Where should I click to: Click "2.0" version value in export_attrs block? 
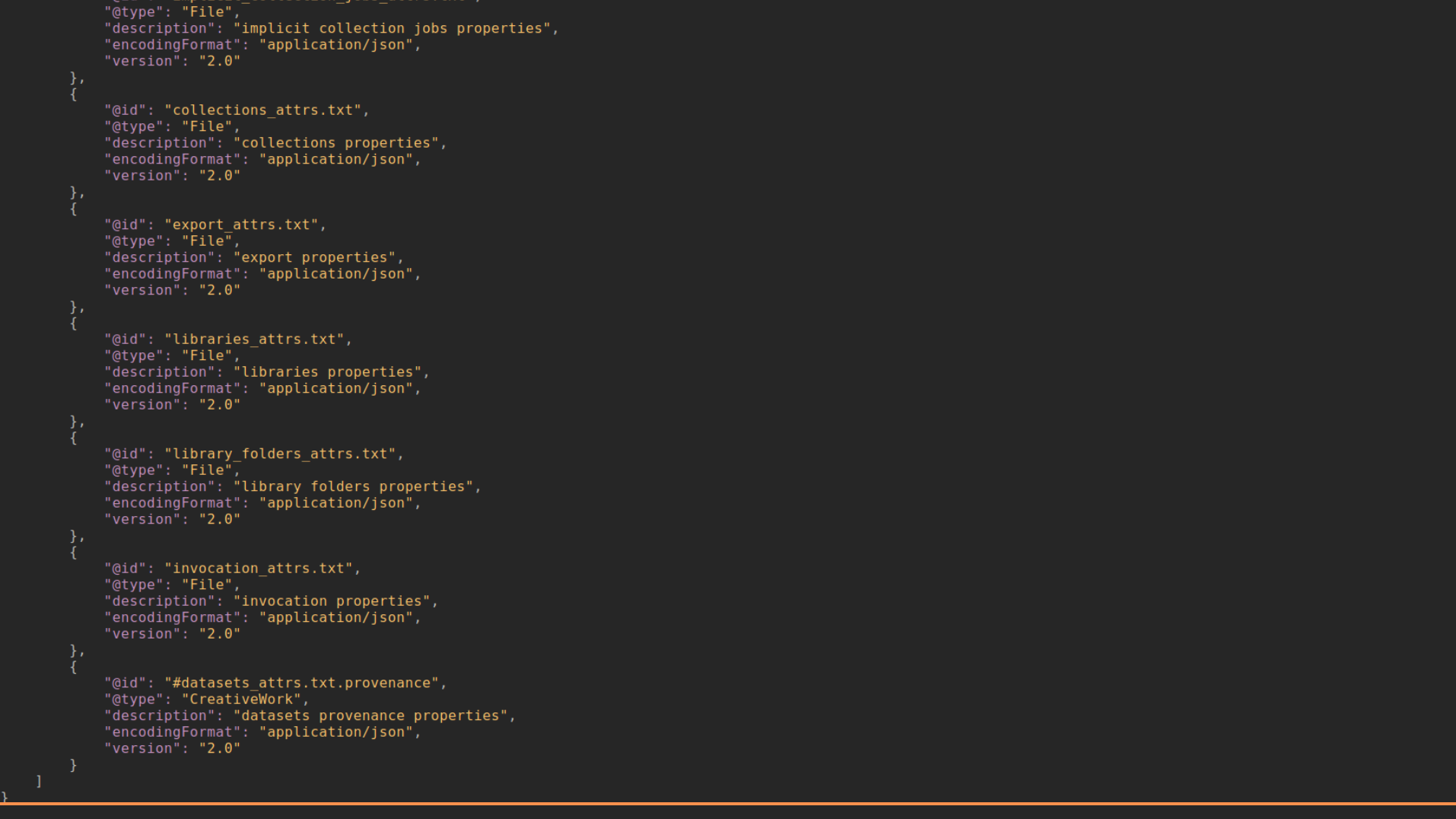[x=220, y=291]
